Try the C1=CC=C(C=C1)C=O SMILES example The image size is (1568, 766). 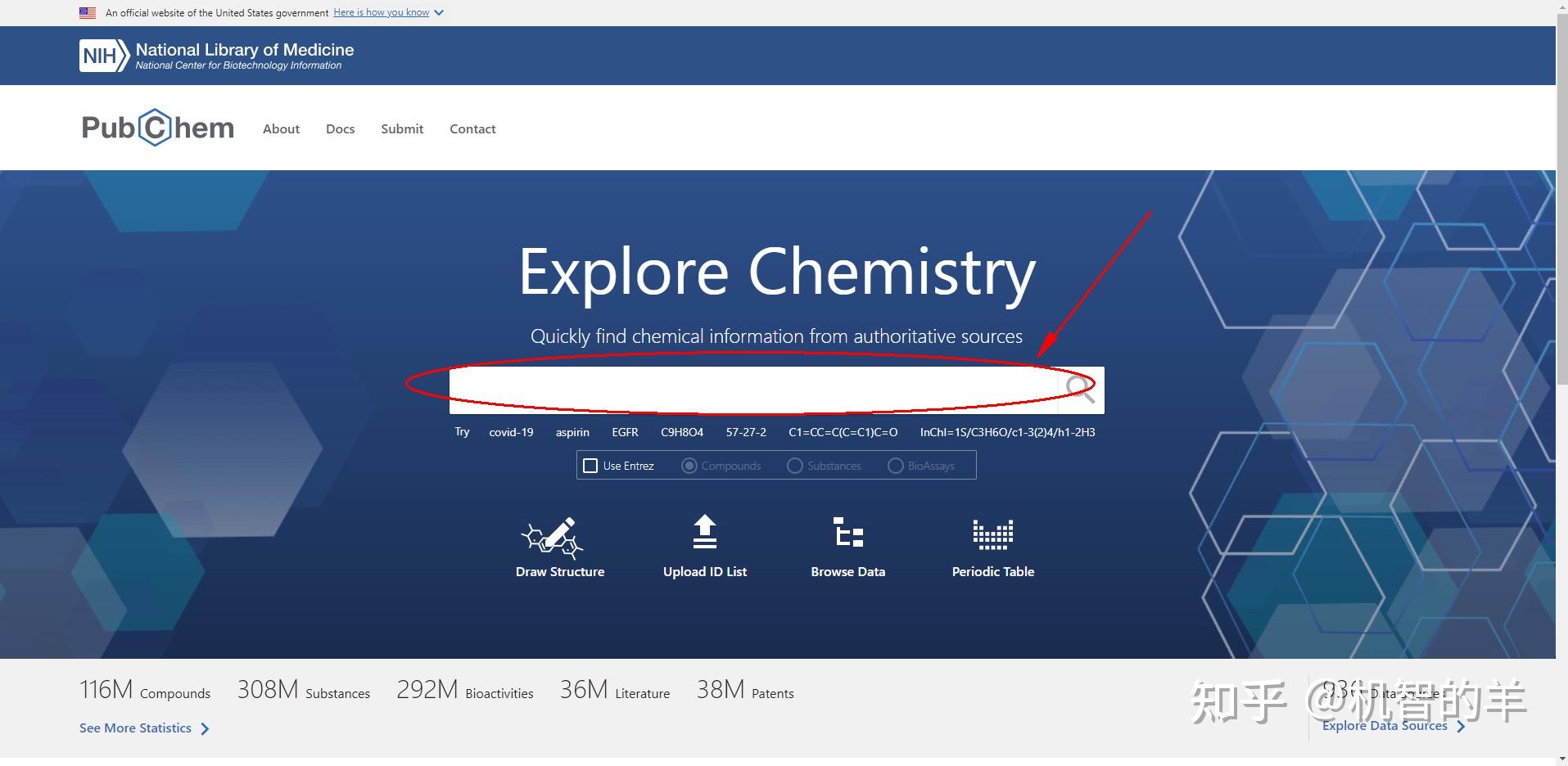click(843, 432)
